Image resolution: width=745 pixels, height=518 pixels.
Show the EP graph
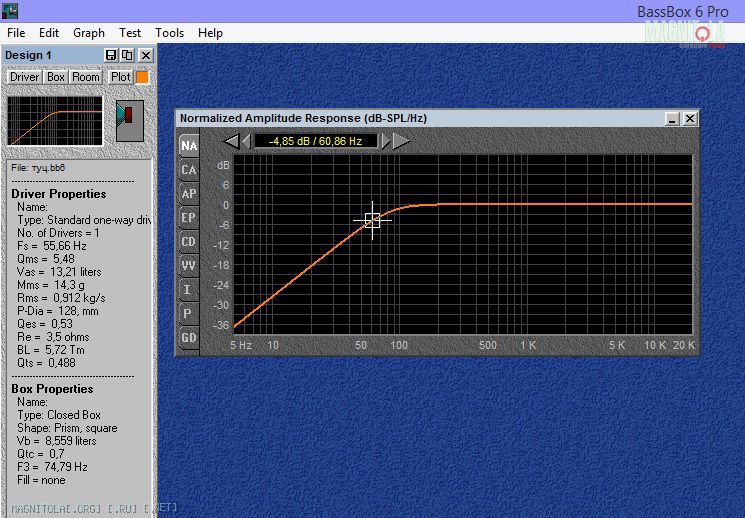click(x=188, y=218)
